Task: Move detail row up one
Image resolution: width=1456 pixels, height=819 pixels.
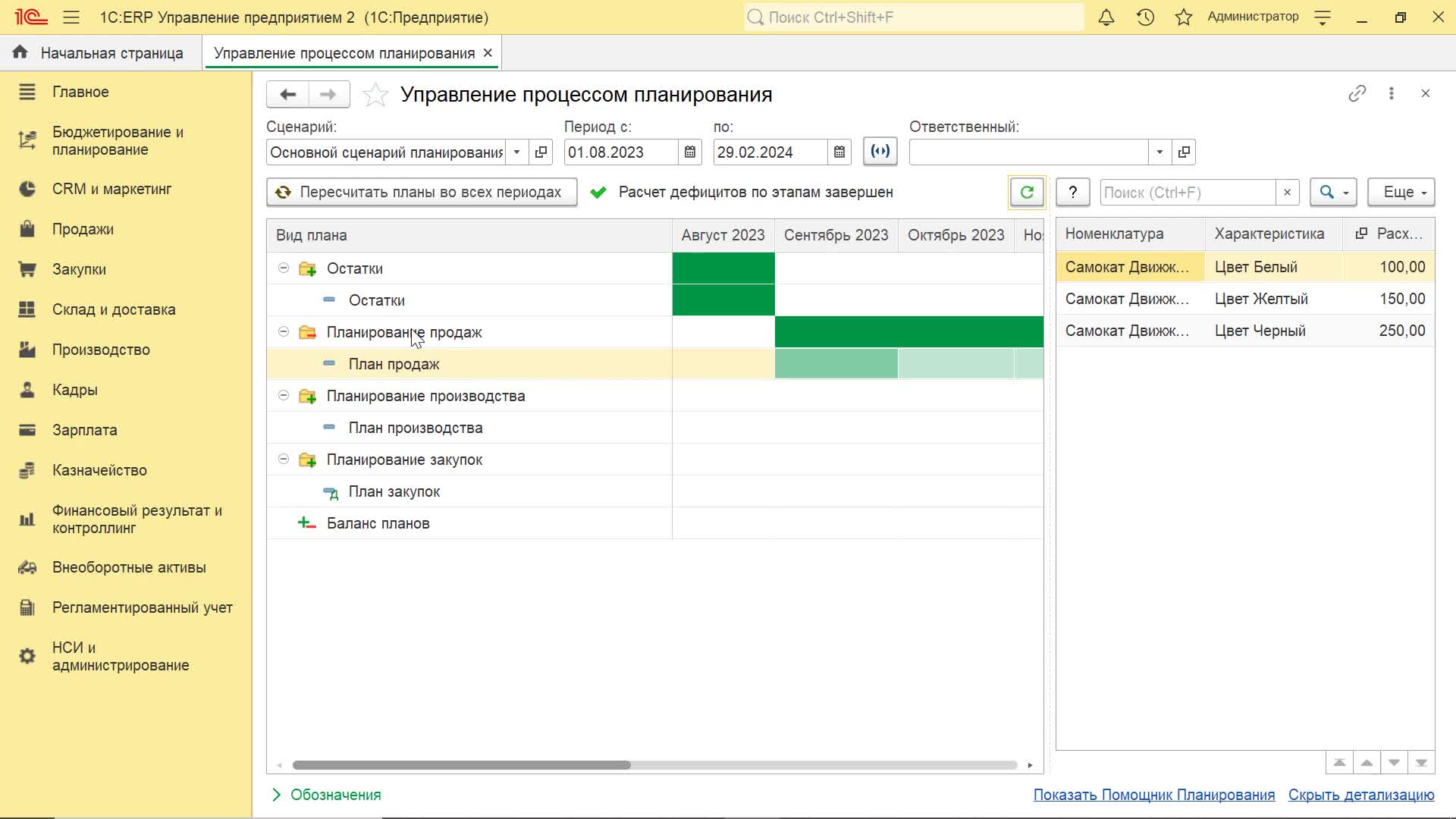Action: tap(1367, 763)
